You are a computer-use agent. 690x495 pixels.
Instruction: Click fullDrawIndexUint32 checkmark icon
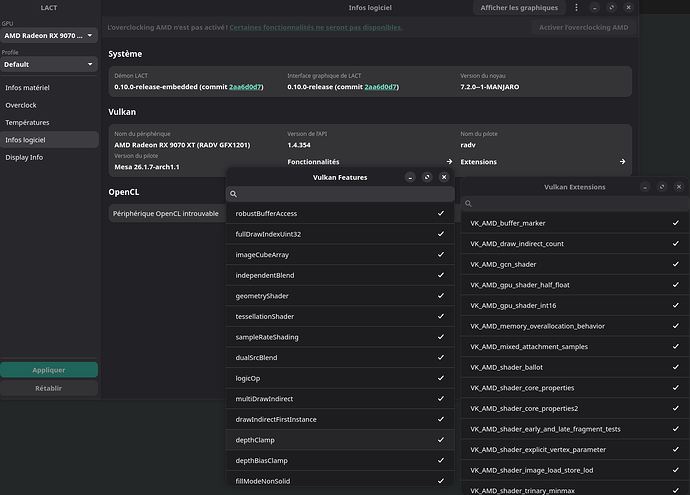pyautogui.click(x=440, y=234)
